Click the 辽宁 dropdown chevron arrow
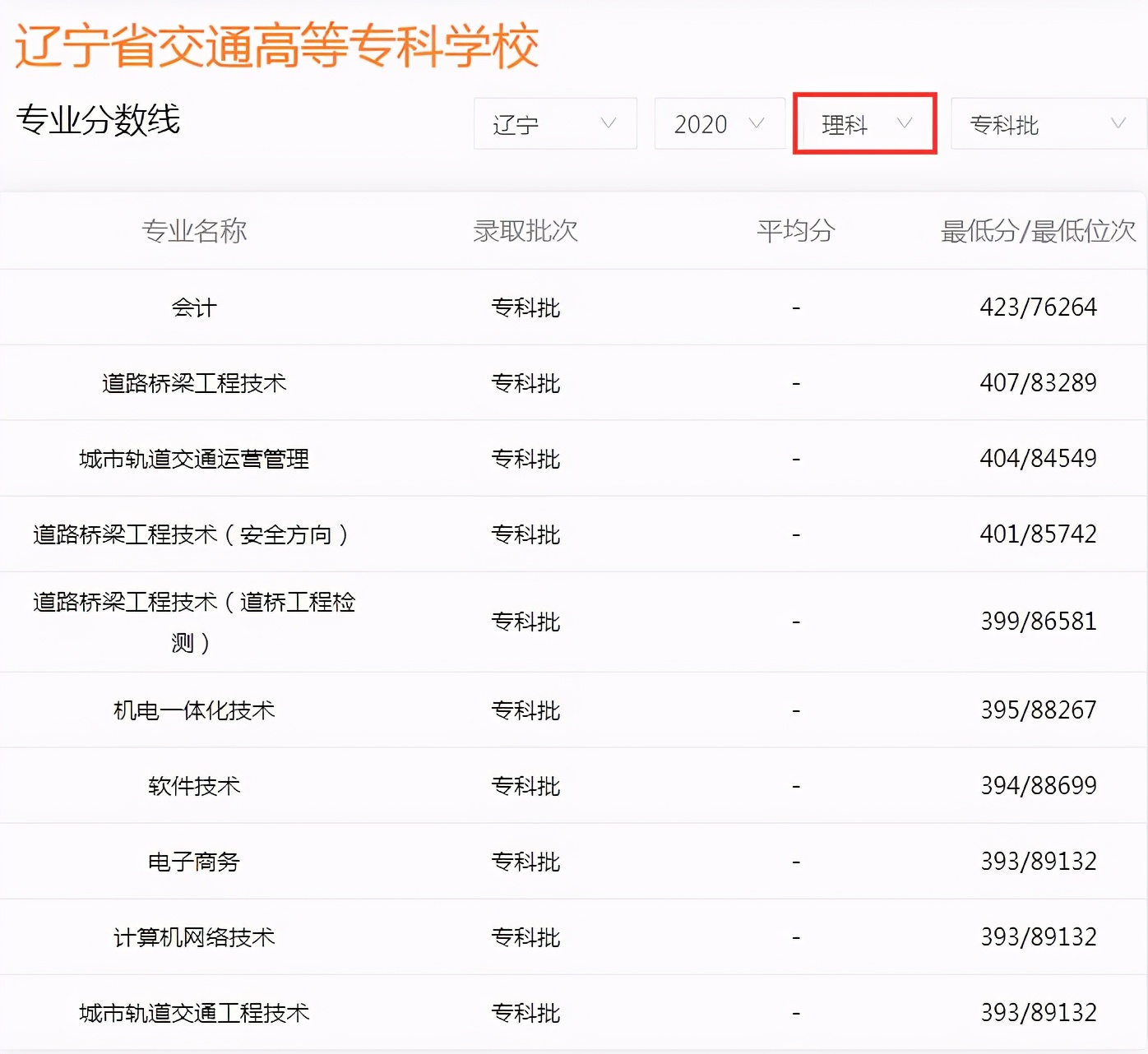The image size is (1148, 1054). tap(609, 124)
